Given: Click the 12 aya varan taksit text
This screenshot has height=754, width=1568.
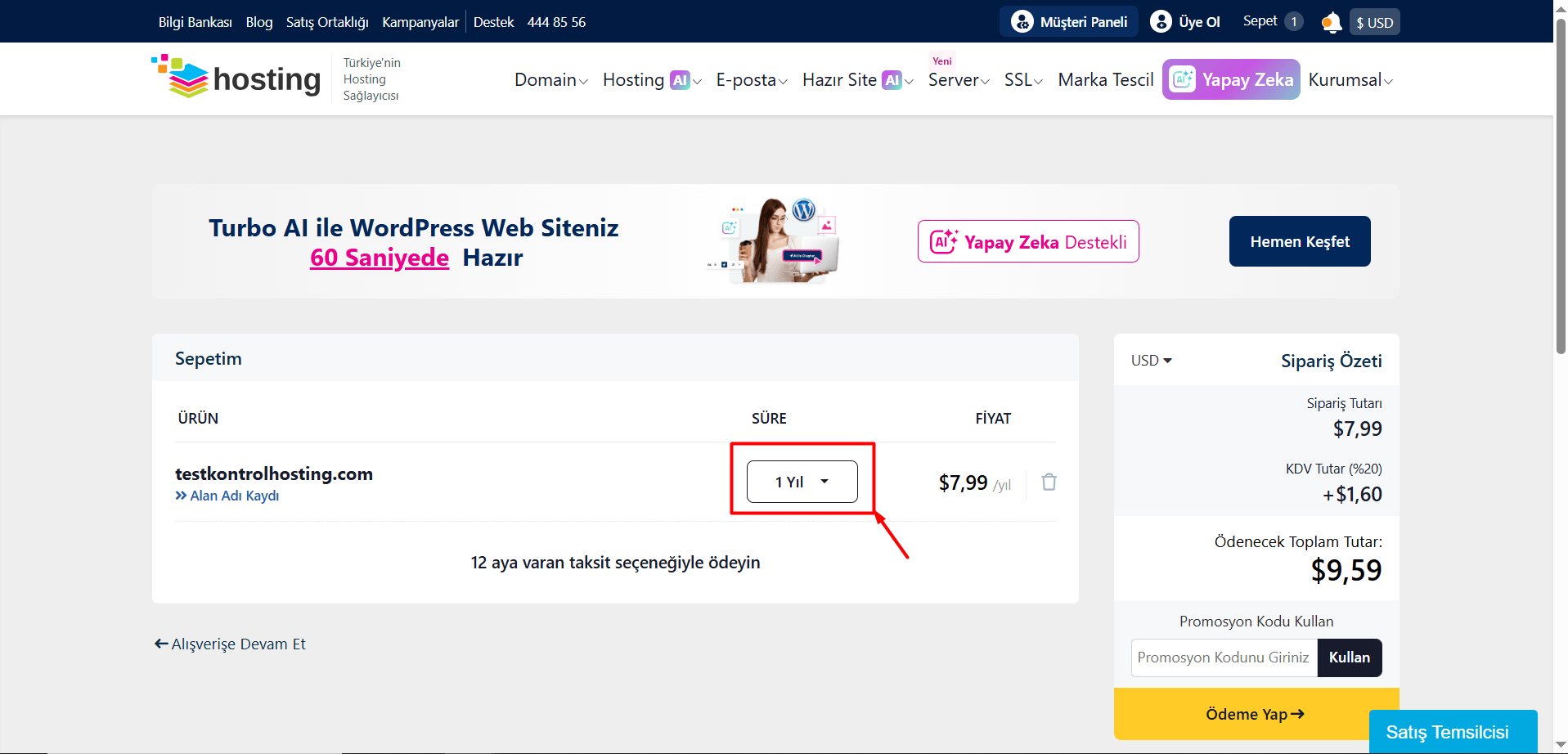Looking at the screenshot, I should point(616,563).
